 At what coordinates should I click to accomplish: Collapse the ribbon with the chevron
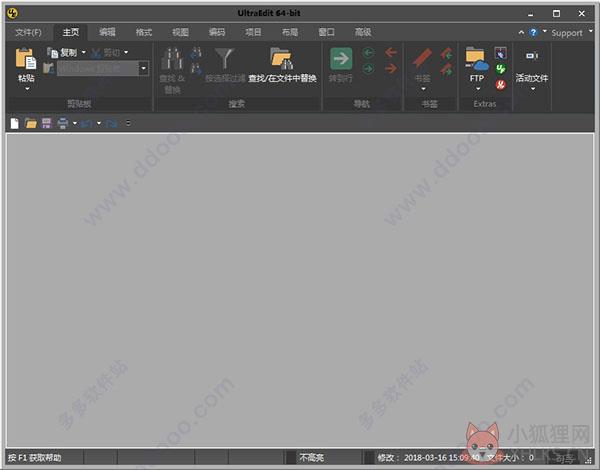(x=521, y=33)
